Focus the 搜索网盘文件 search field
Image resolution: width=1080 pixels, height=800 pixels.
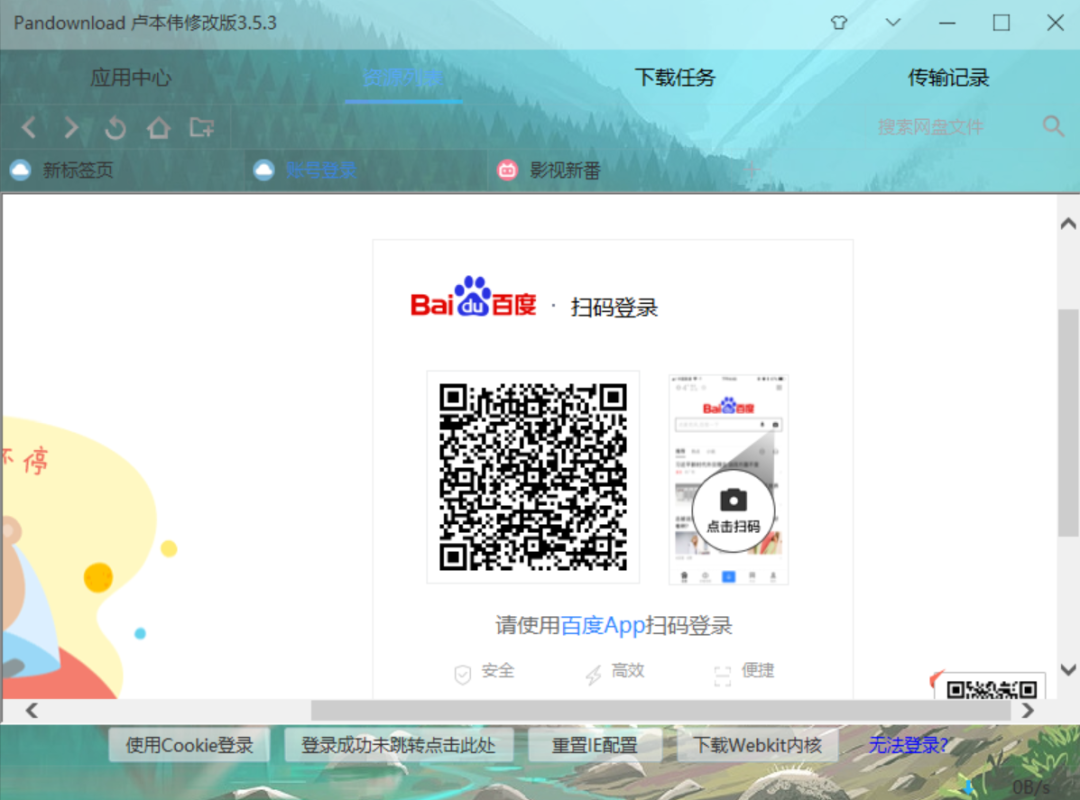930,127
